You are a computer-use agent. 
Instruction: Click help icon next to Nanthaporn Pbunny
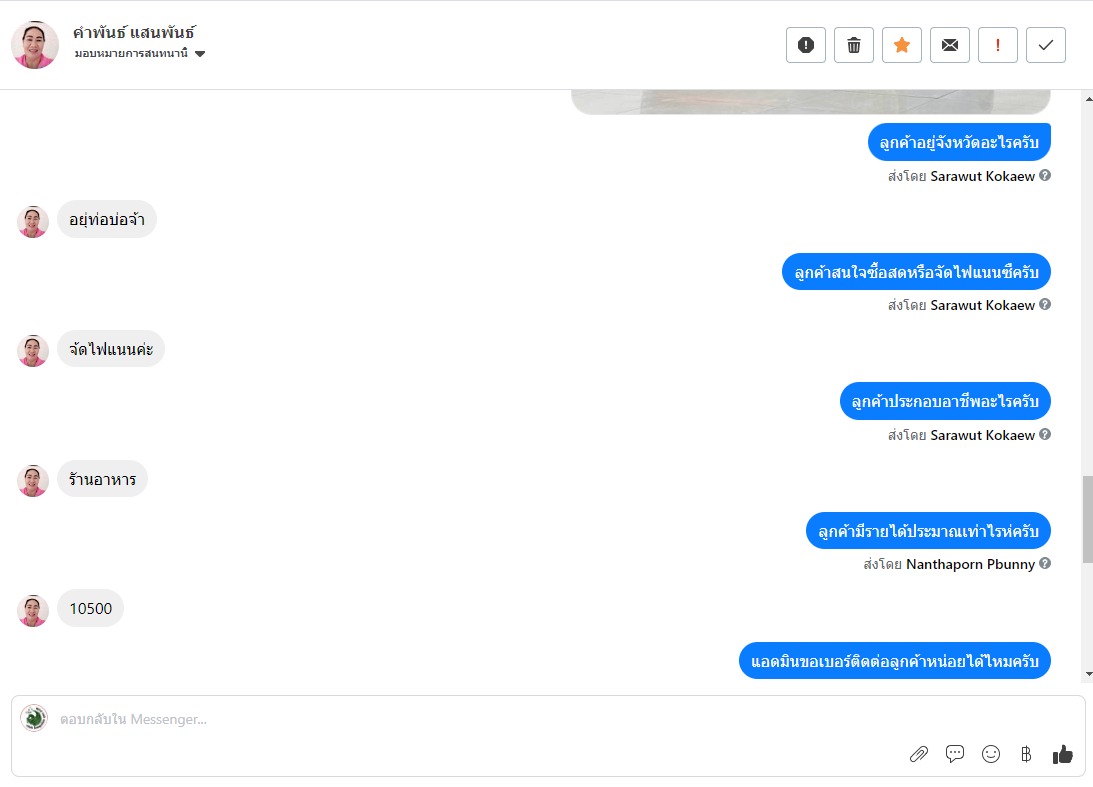[1045, 563]
